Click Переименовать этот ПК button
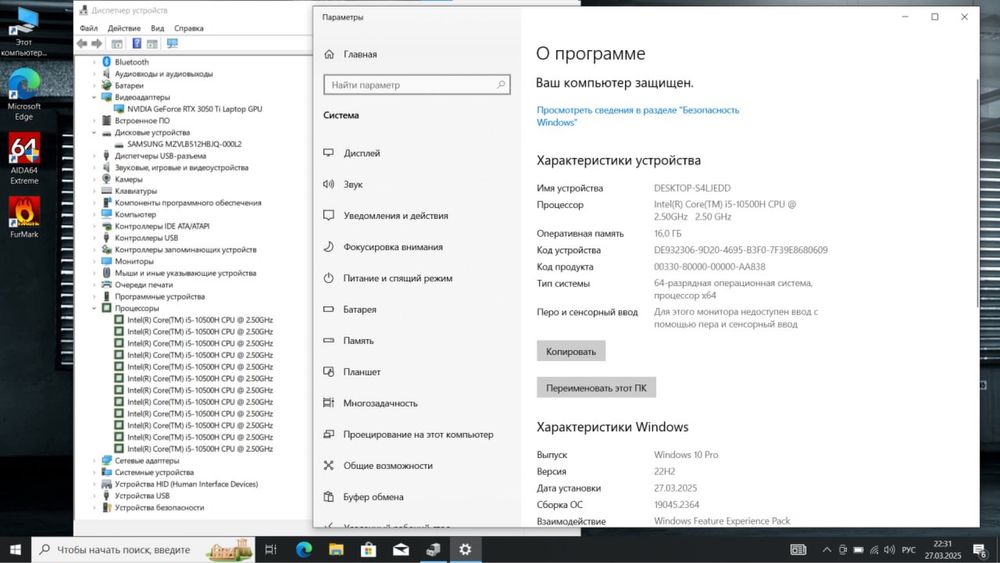1000x563 pixels. coord(596,388)
